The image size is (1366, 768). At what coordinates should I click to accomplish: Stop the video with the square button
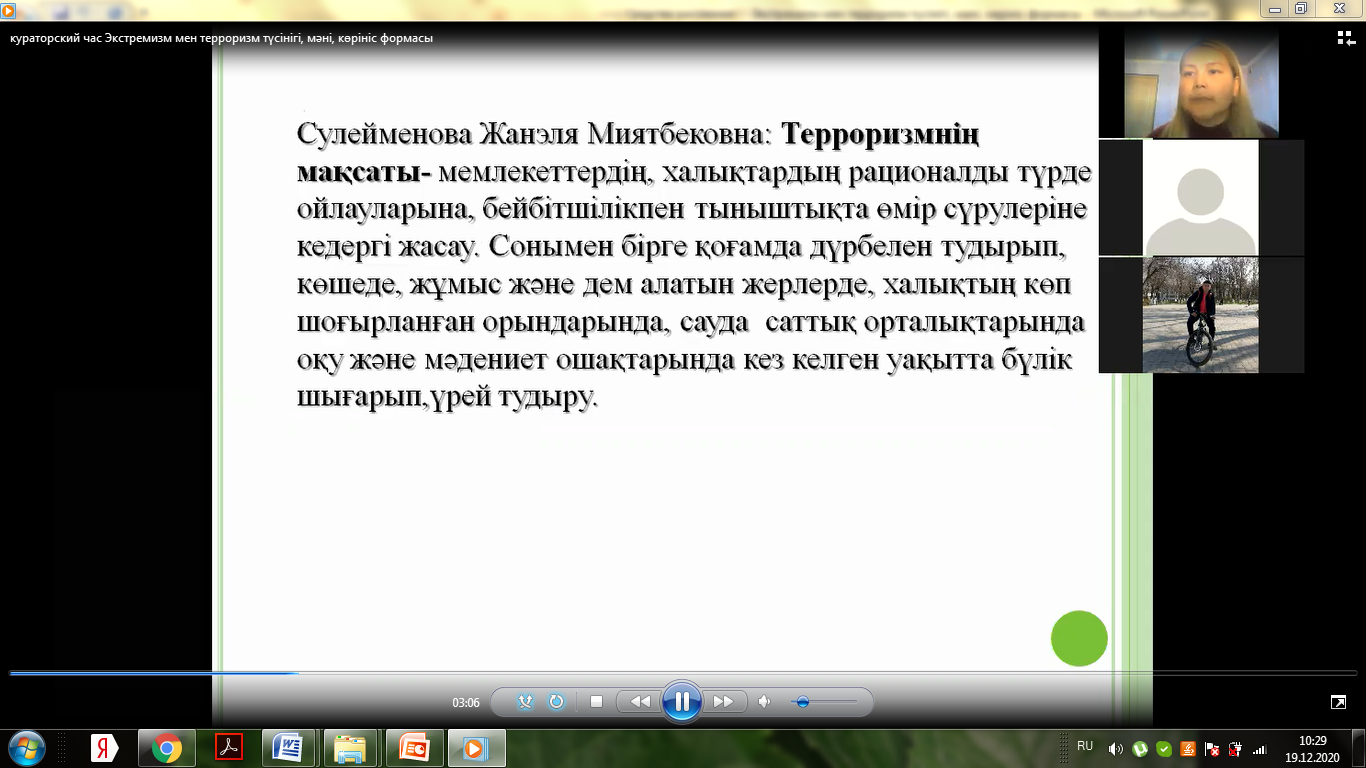[597, 702]
